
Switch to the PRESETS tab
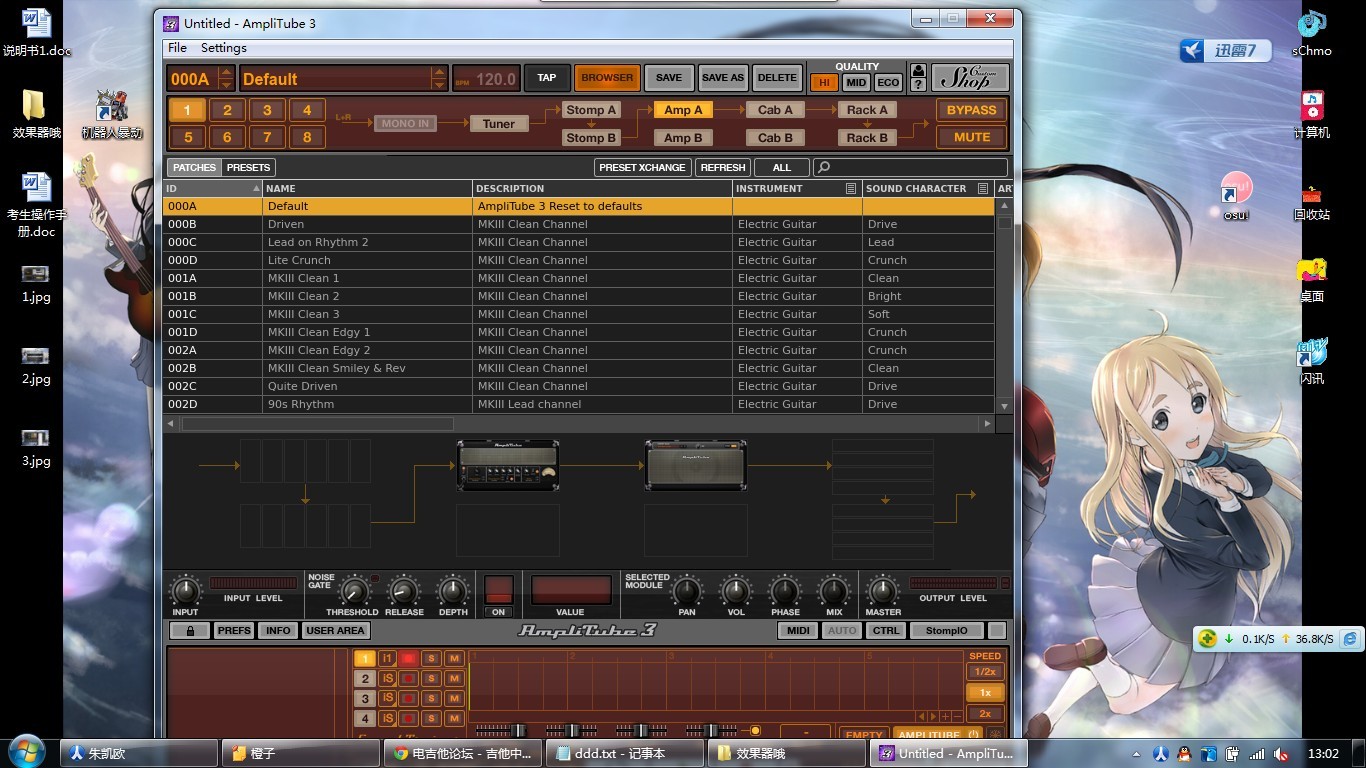[248, 167]
